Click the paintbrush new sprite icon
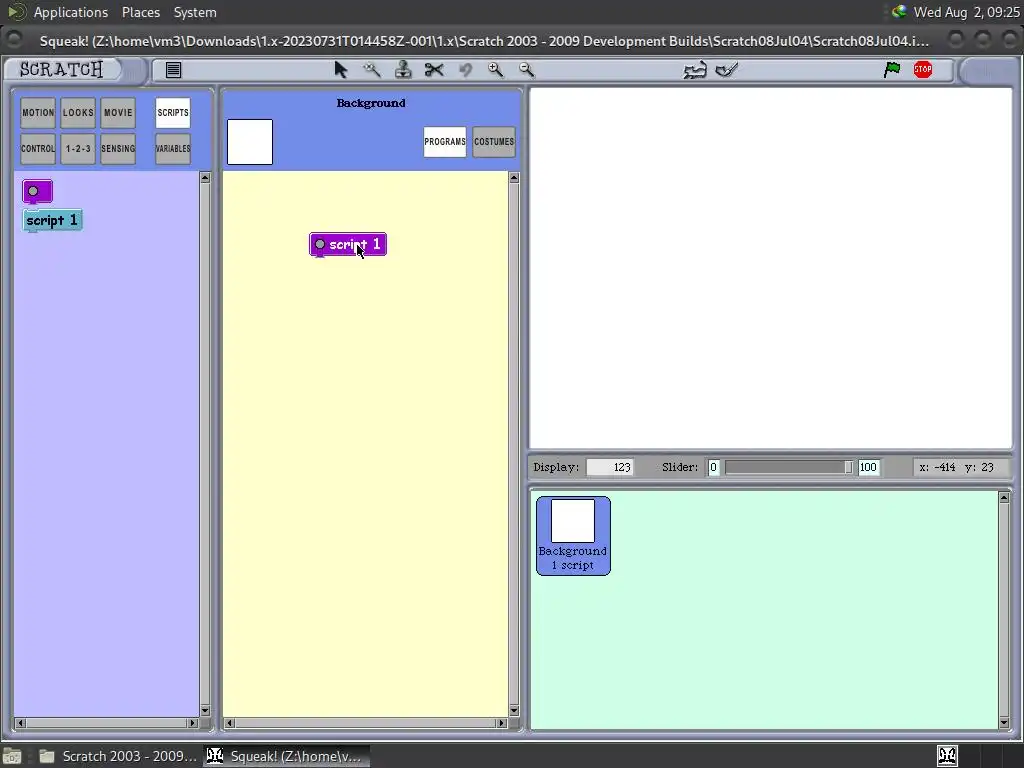Screen dimensions: 1024x768 coord(727,69)
